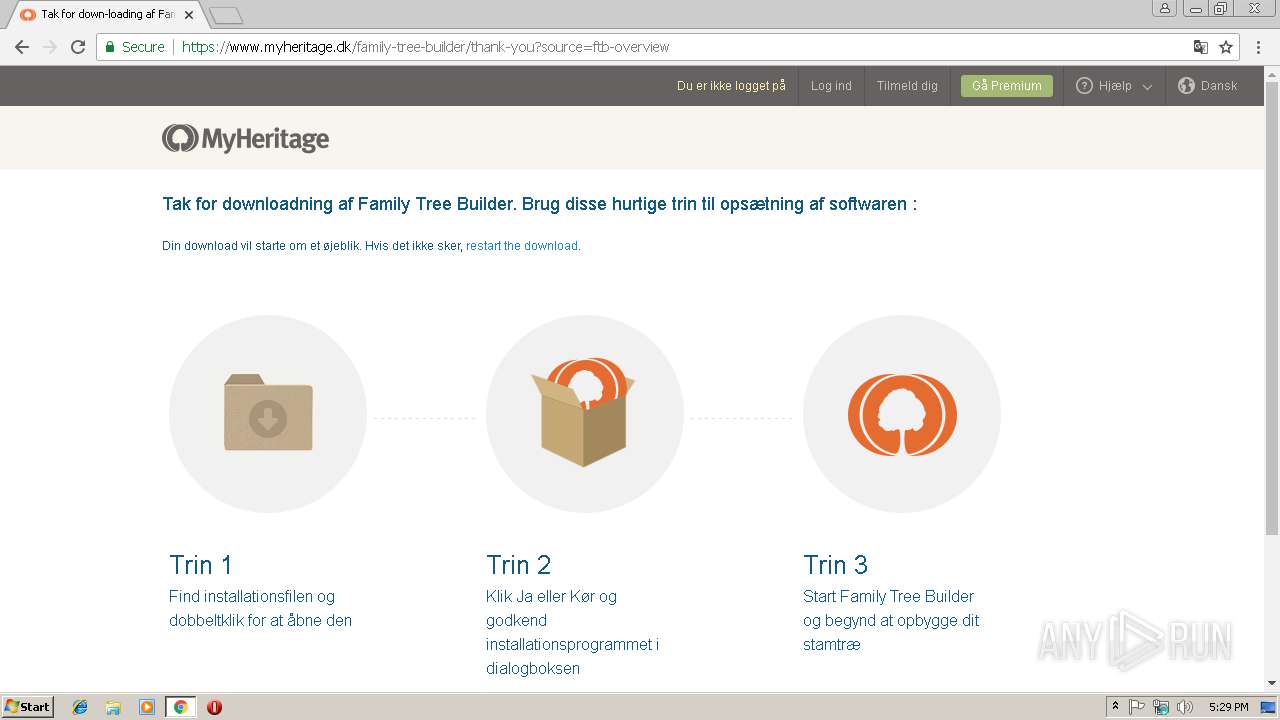Click the Log ind link

coord(831,86)
